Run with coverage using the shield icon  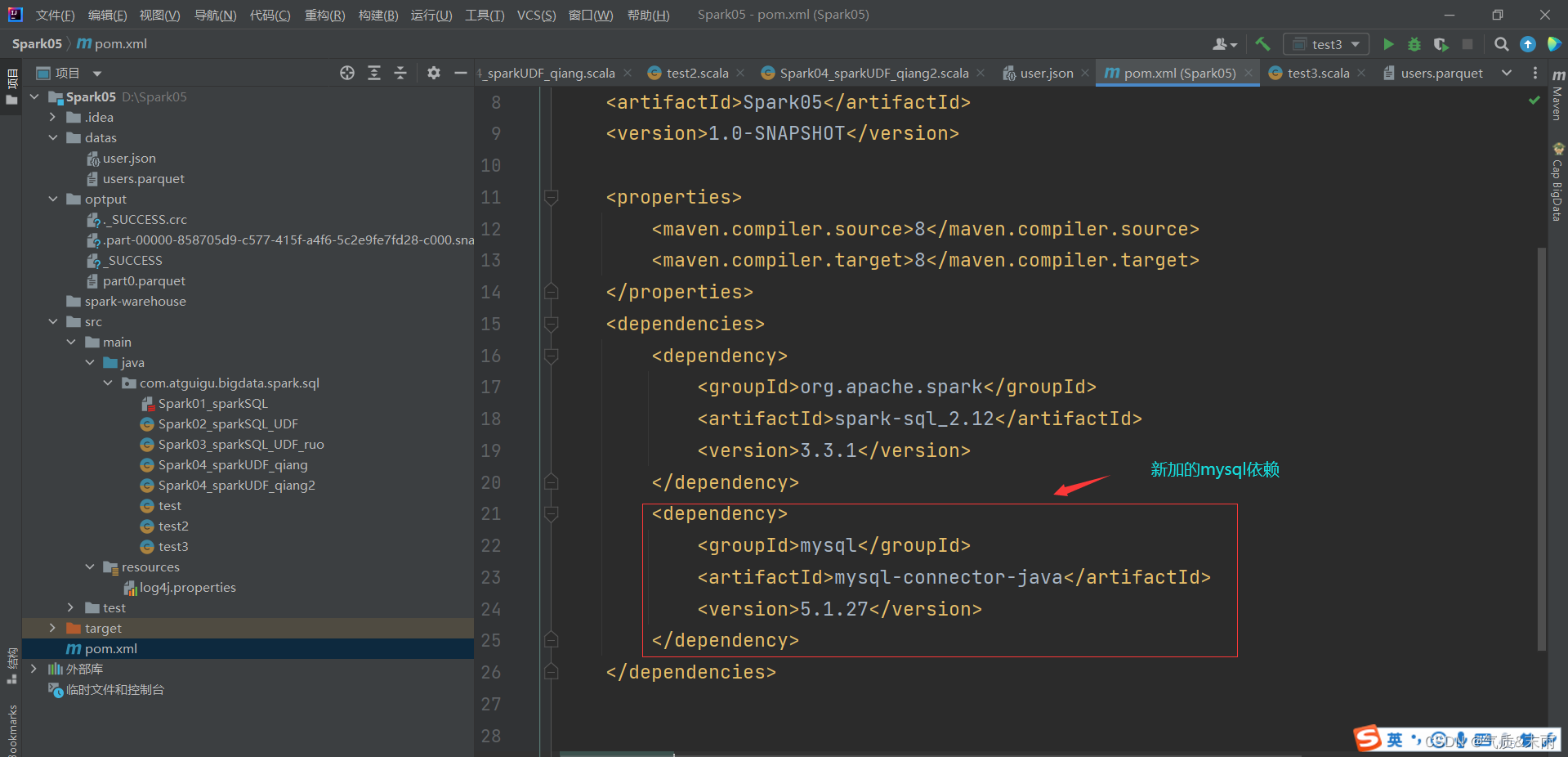(x=1441, y=44)
